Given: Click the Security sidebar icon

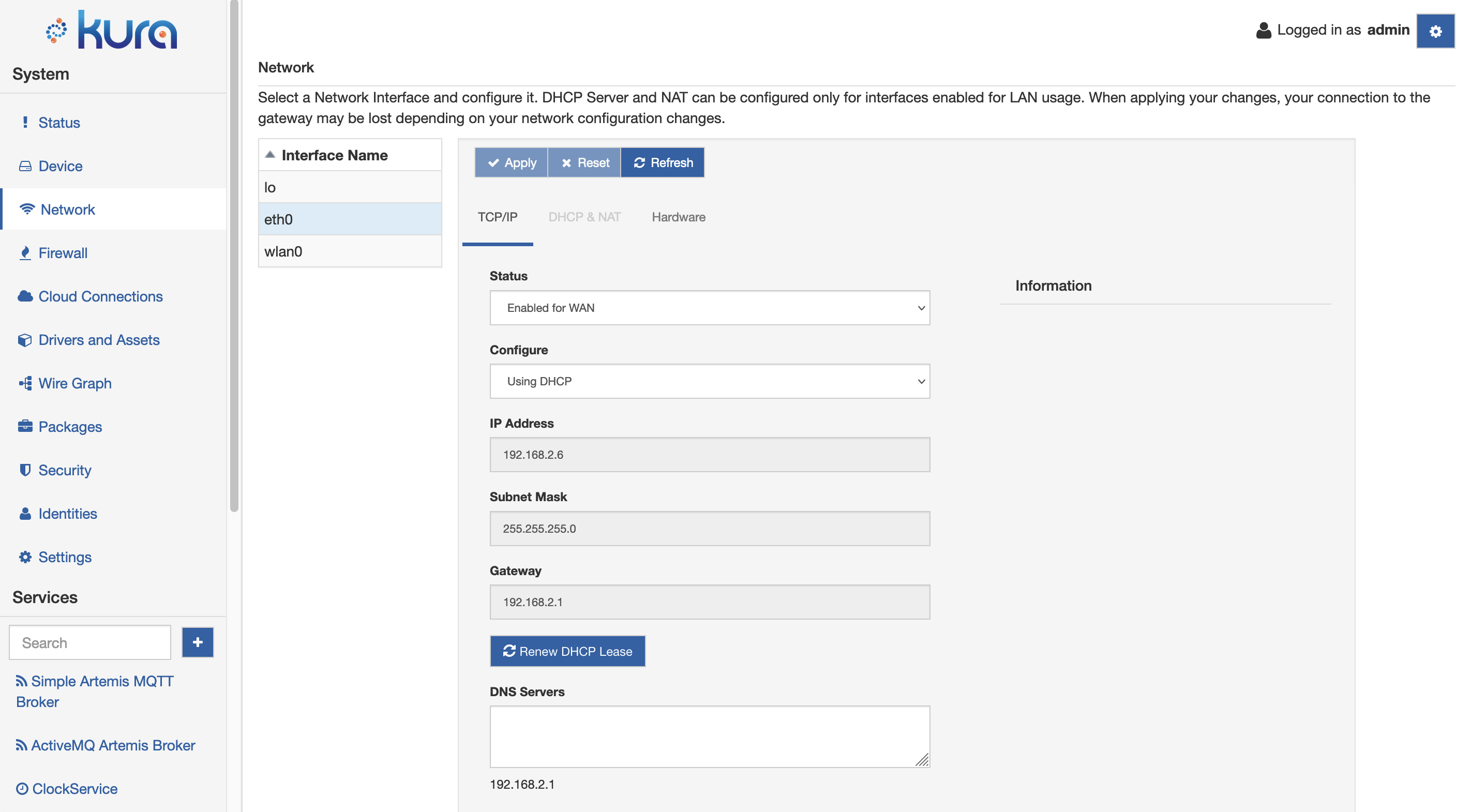Looking at the screenshot, I should point(25,469).
